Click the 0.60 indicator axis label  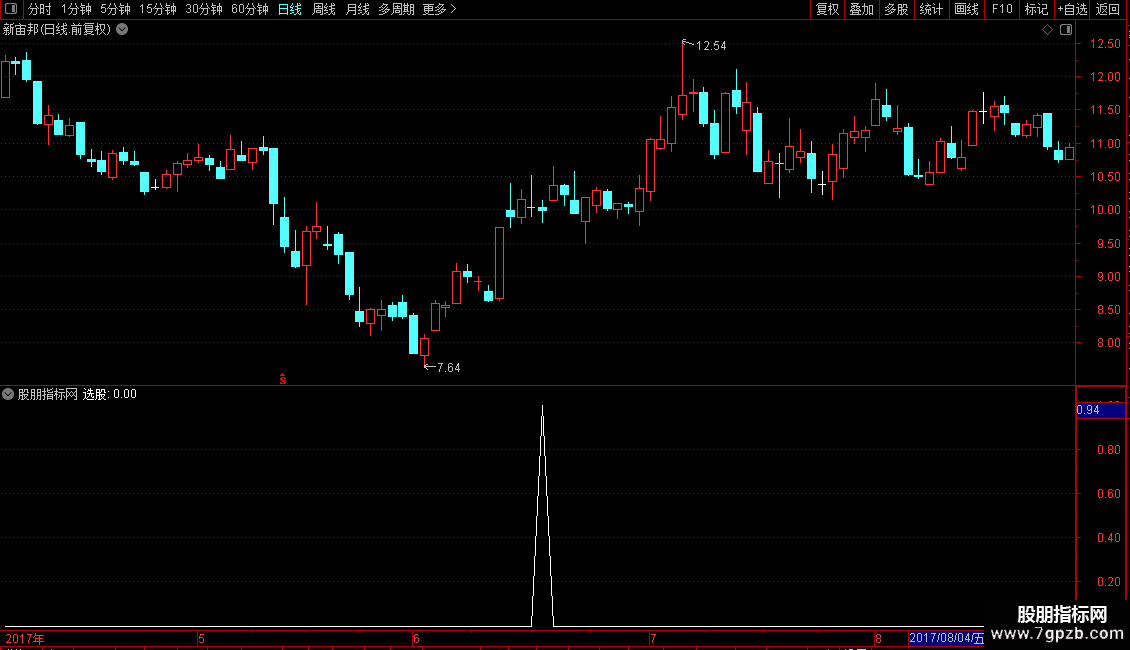point(1108,494)
